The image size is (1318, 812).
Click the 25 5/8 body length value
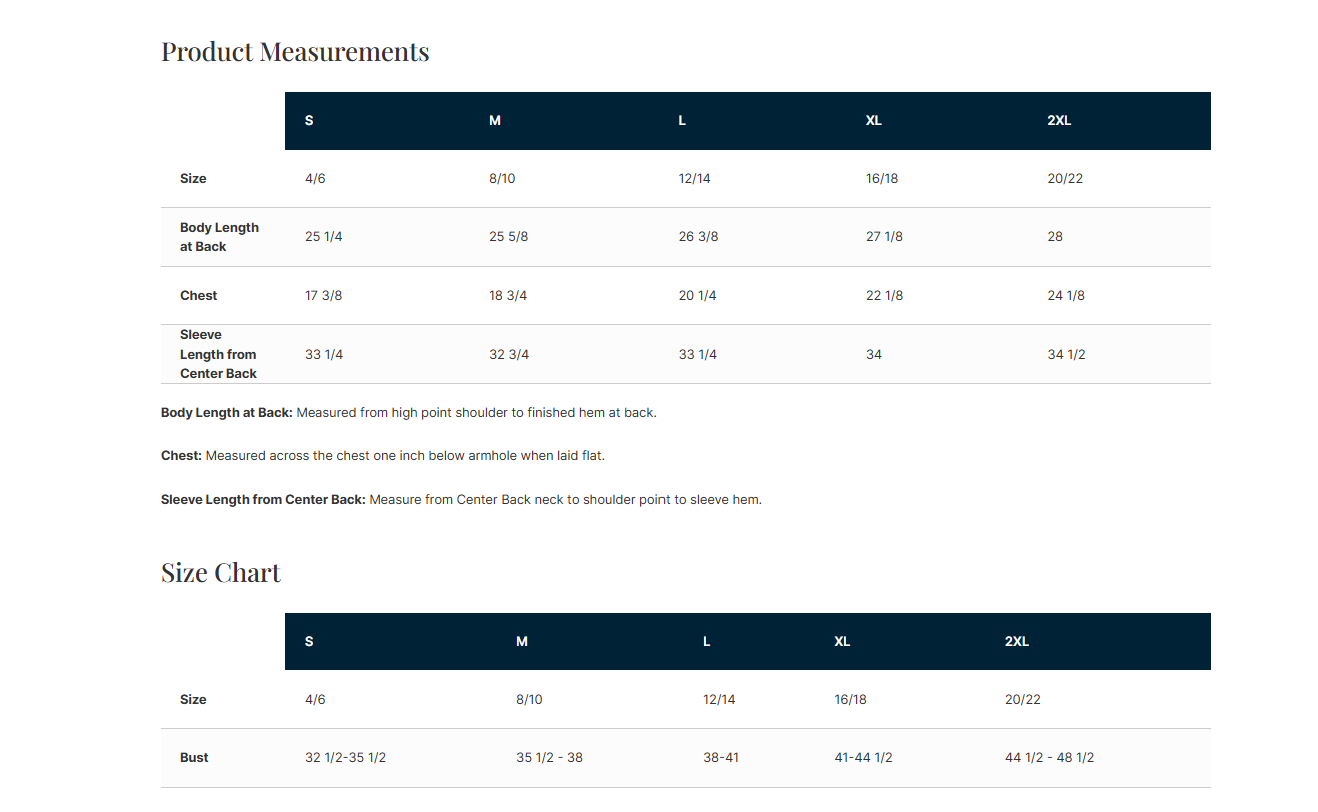(x=508, y=237)
